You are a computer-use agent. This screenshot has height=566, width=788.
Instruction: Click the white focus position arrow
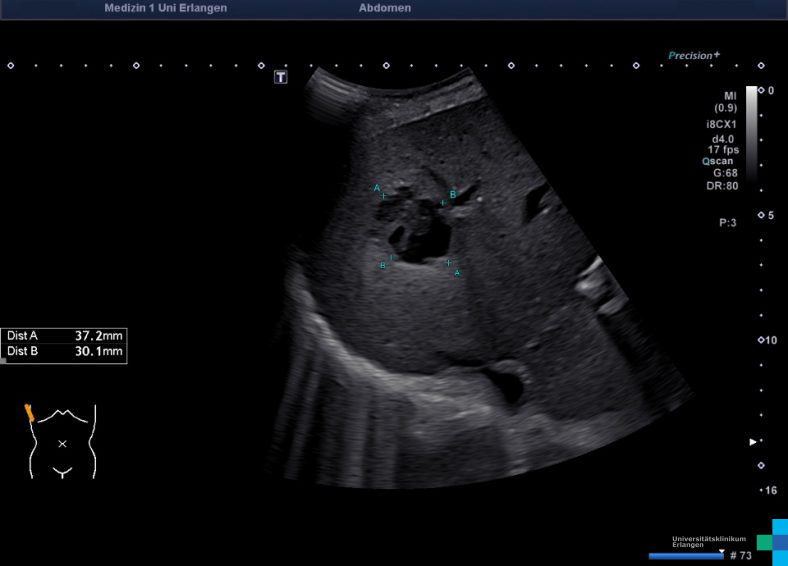coord(753,441)
